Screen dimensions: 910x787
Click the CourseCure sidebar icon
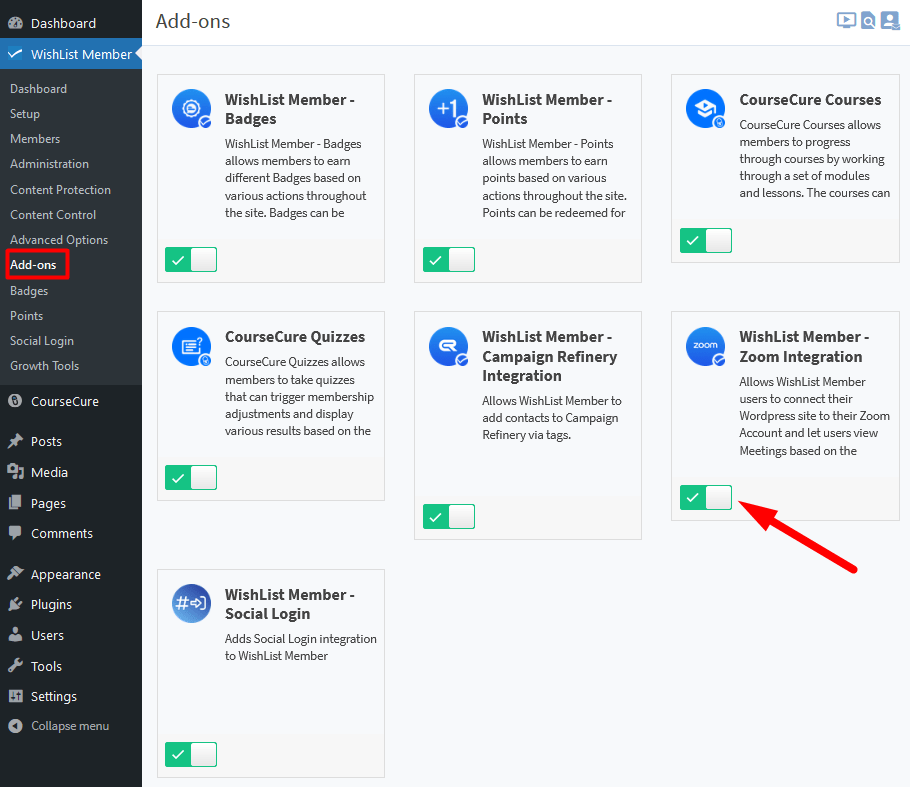pos(16,401)
